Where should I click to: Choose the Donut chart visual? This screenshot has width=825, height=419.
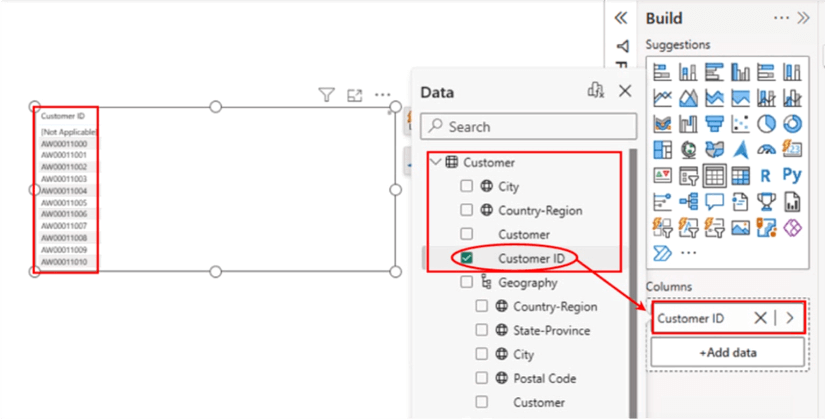coord(792,124)
